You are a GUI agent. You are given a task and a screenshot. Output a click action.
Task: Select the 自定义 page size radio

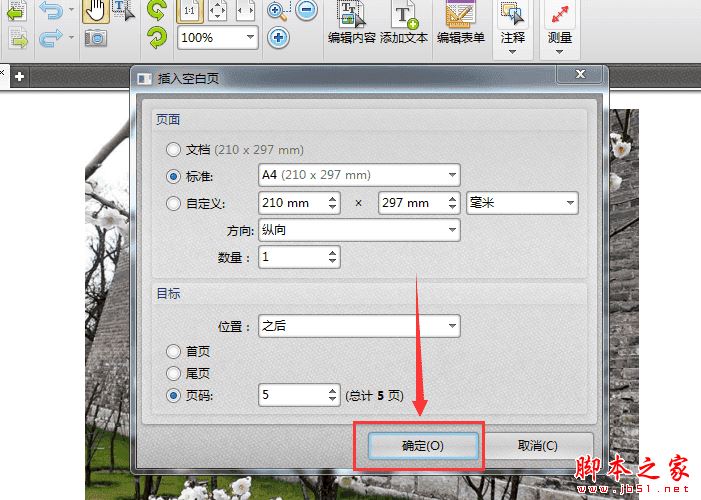pyautogui.click(x=173, y=204)
